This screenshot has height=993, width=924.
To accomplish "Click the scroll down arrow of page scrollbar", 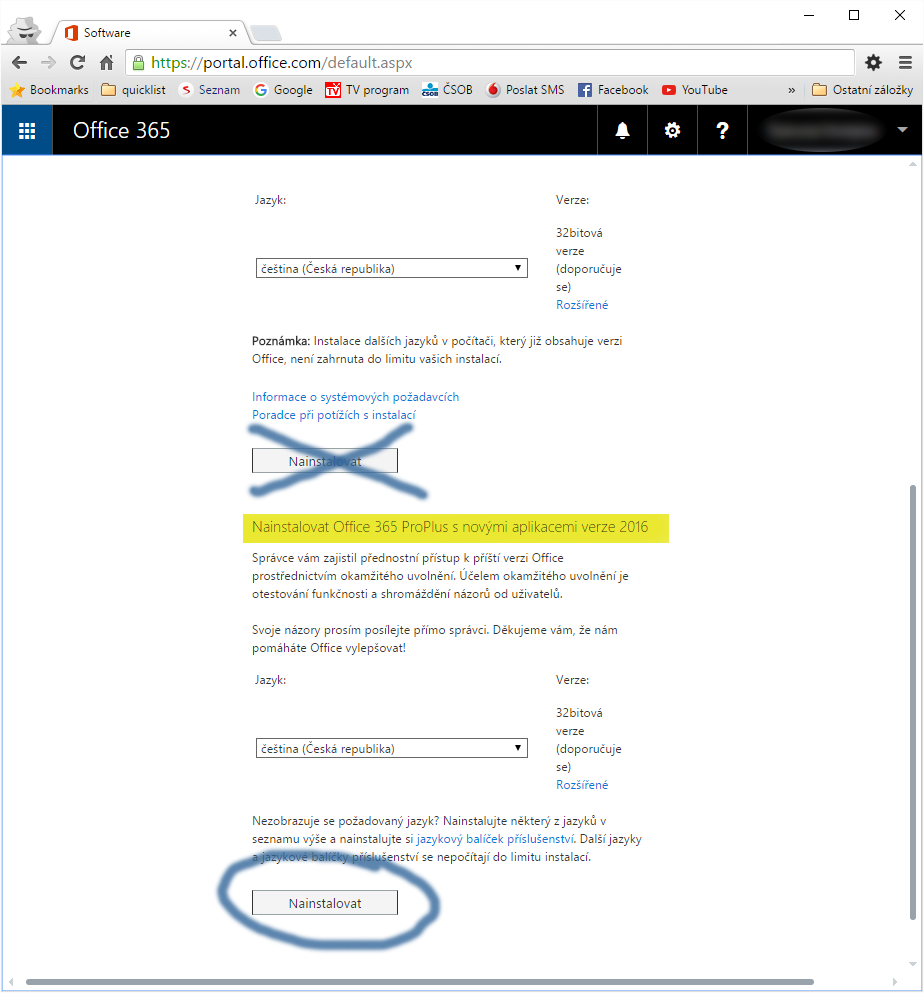I will click(x=913, y=964).
